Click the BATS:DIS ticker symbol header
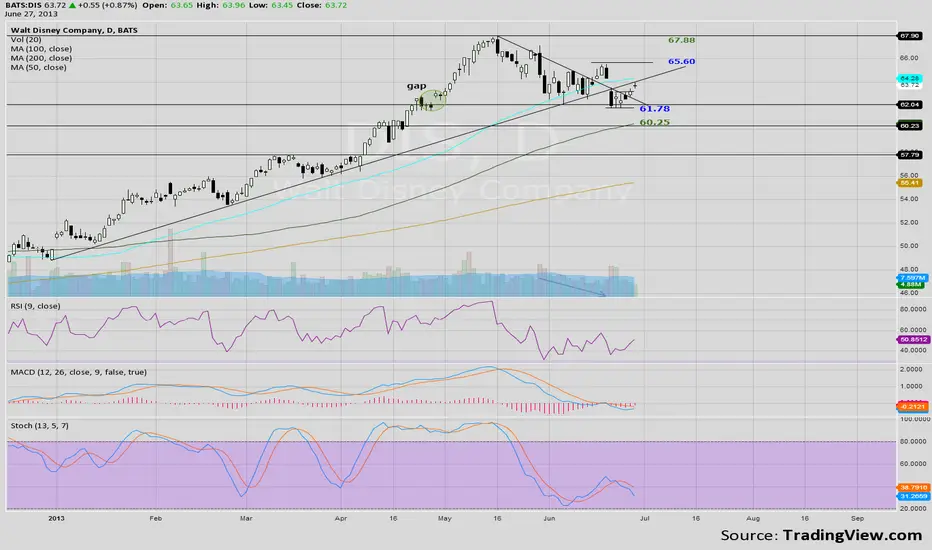This screenshot has height=550, width=932. (x=23, y=5)
